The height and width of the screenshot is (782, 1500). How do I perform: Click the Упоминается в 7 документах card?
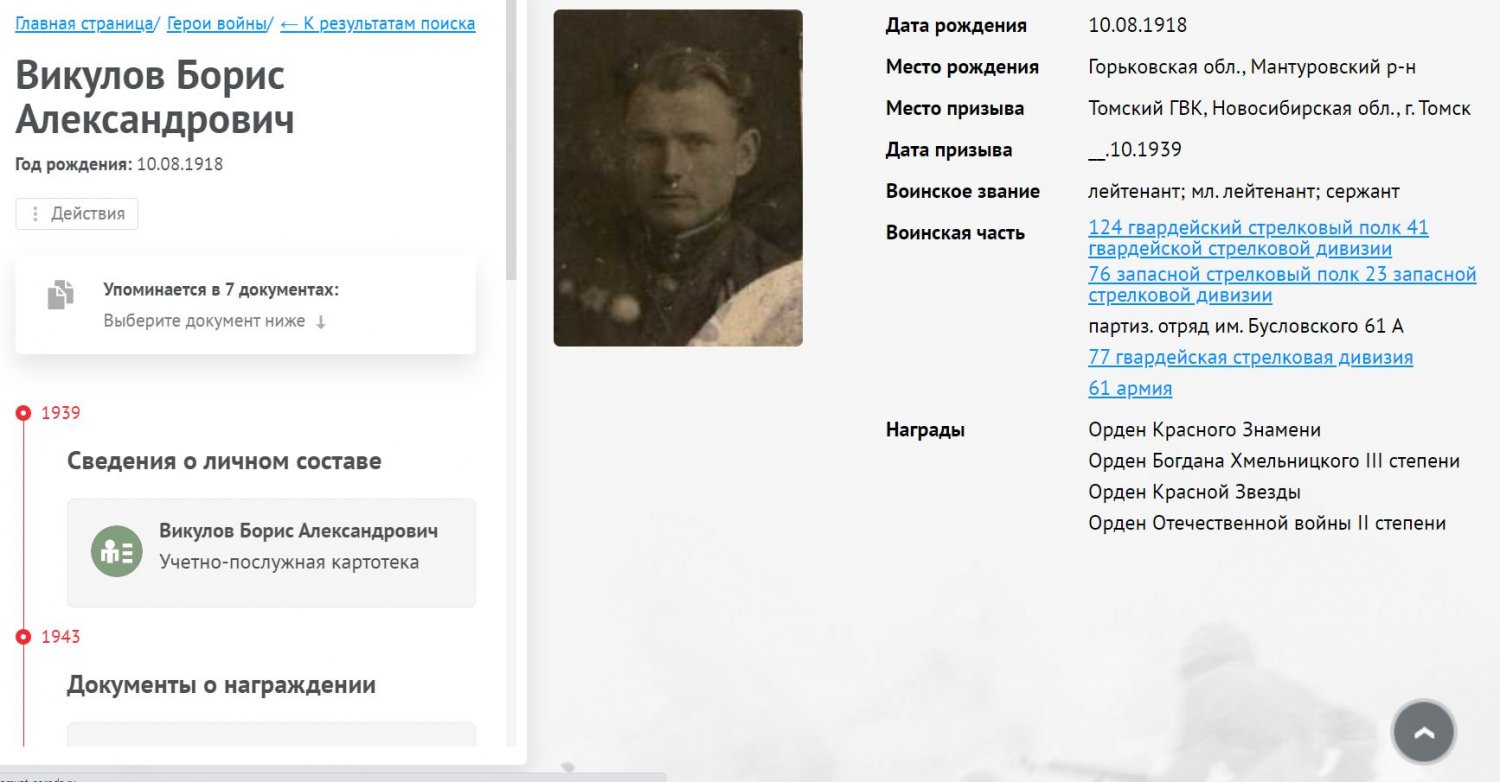[245, 304]
